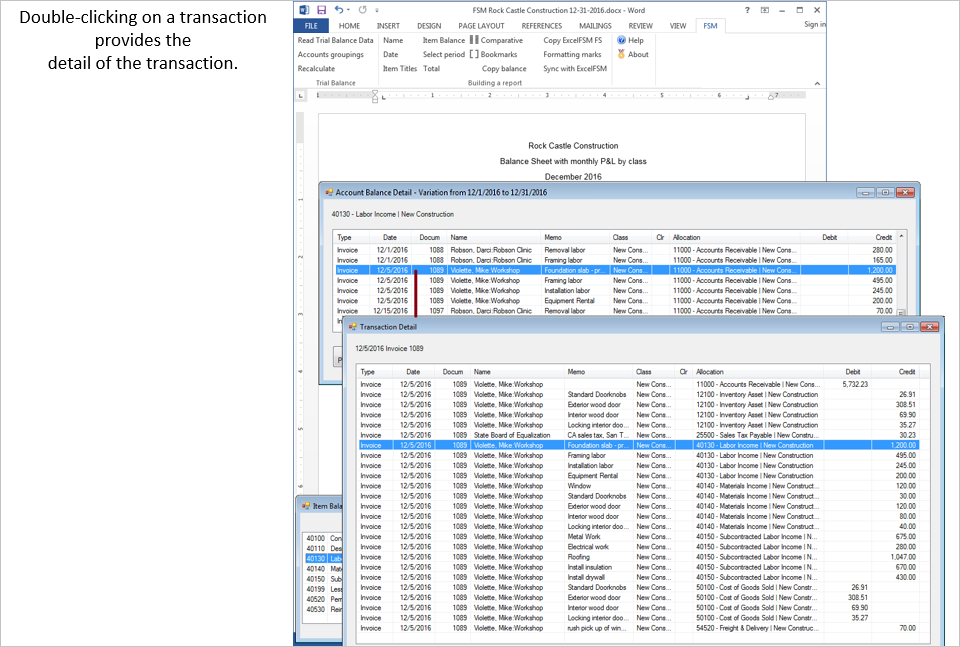Select the Equipment Rental row in Account Balance Detail
This screenshot has height=647, width=960.
[615, 301]
